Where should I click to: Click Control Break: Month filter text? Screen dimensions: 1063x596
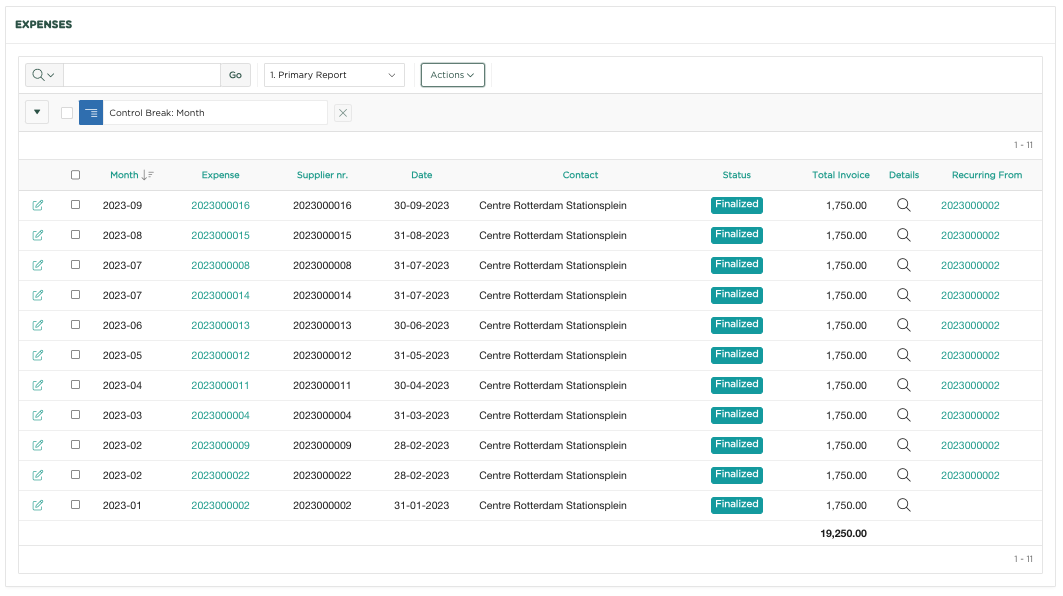[x=157, y=113]
